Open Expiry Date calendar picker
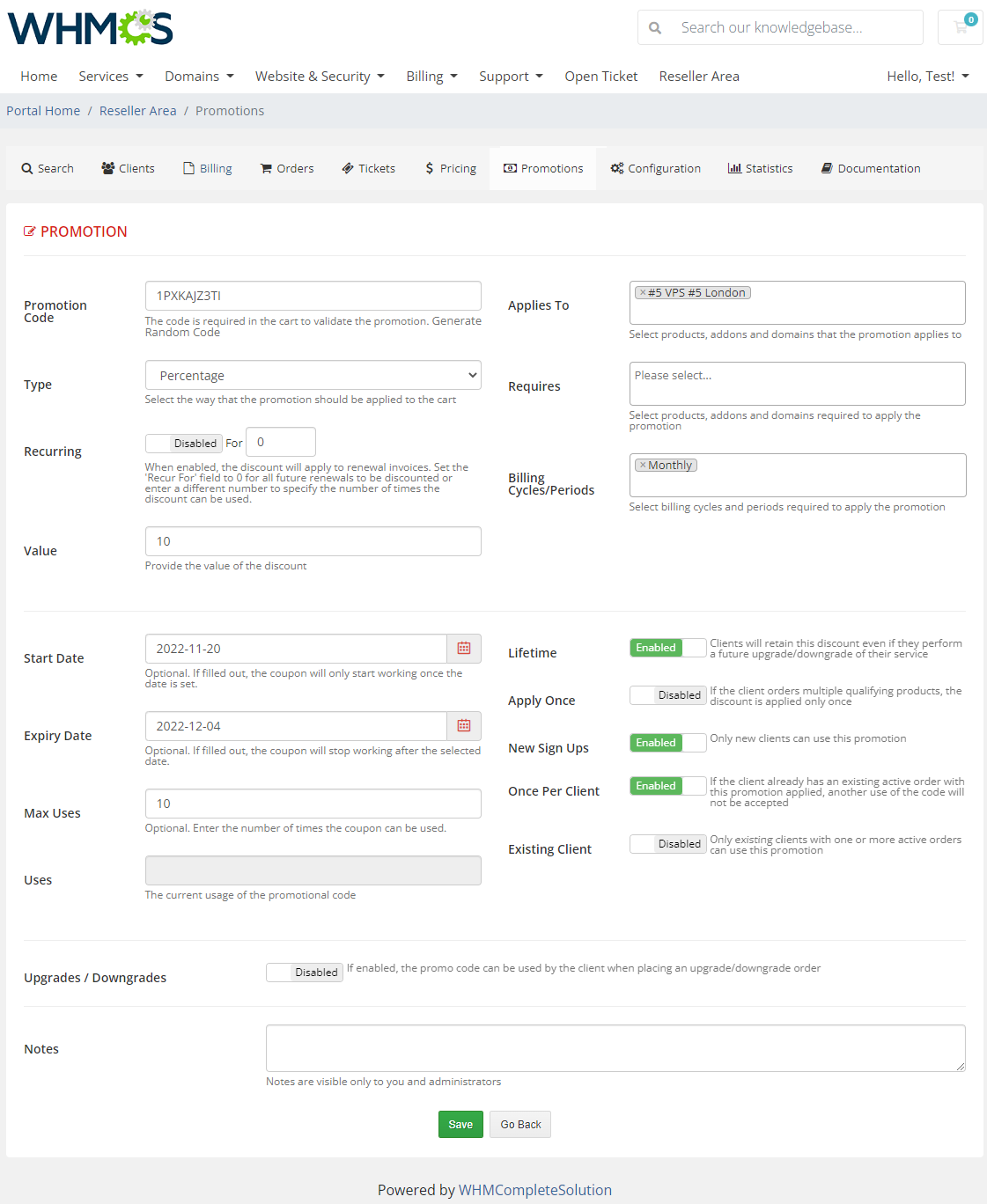The height and width of the screenshot is (1204, 987). tap(464, 726)
